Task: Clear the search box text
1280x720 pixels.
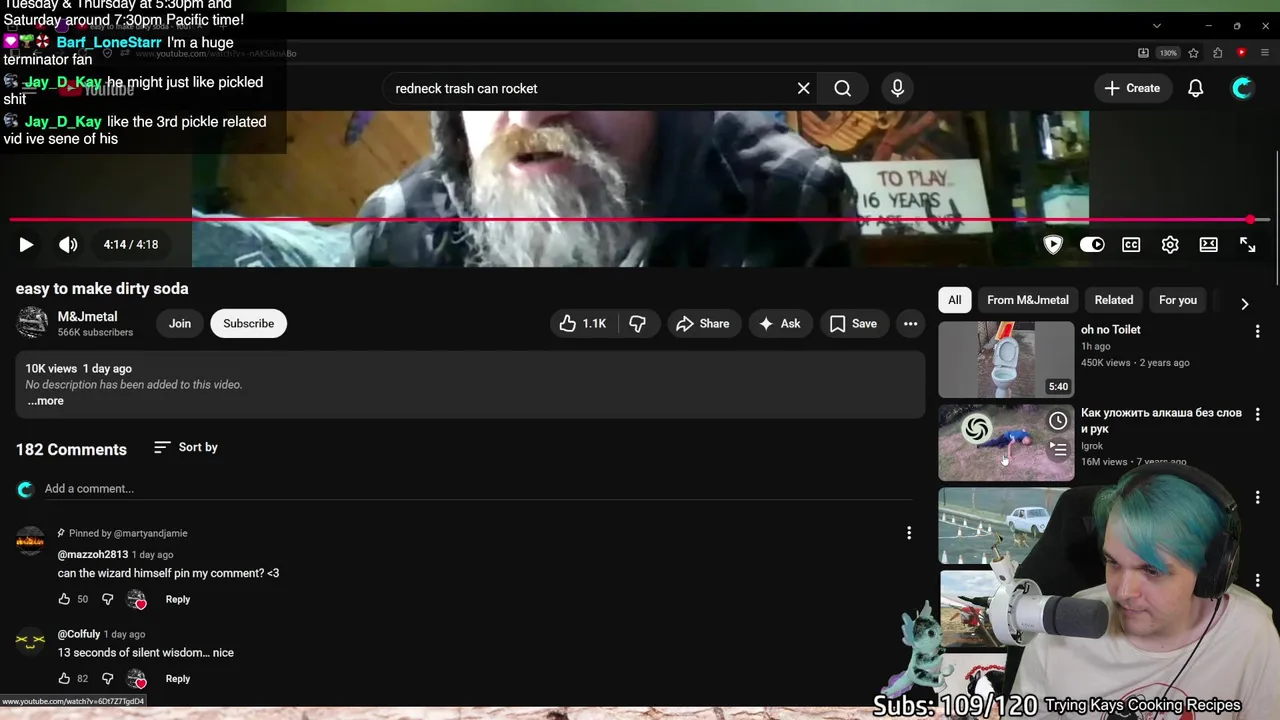Action: (803, 88)
